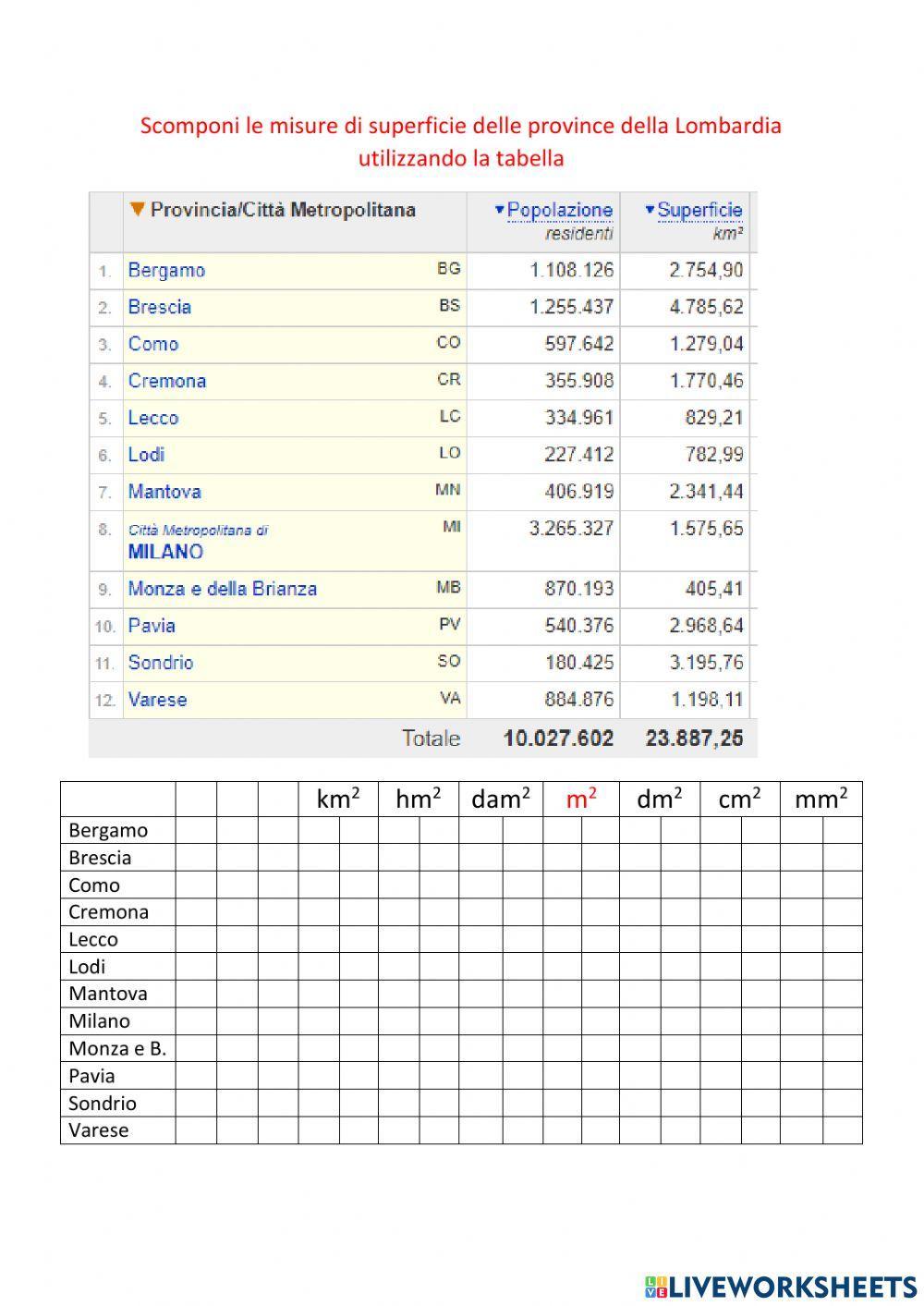
Task: Click the mm² column header in worksheet grid
Action: point(821,799)
